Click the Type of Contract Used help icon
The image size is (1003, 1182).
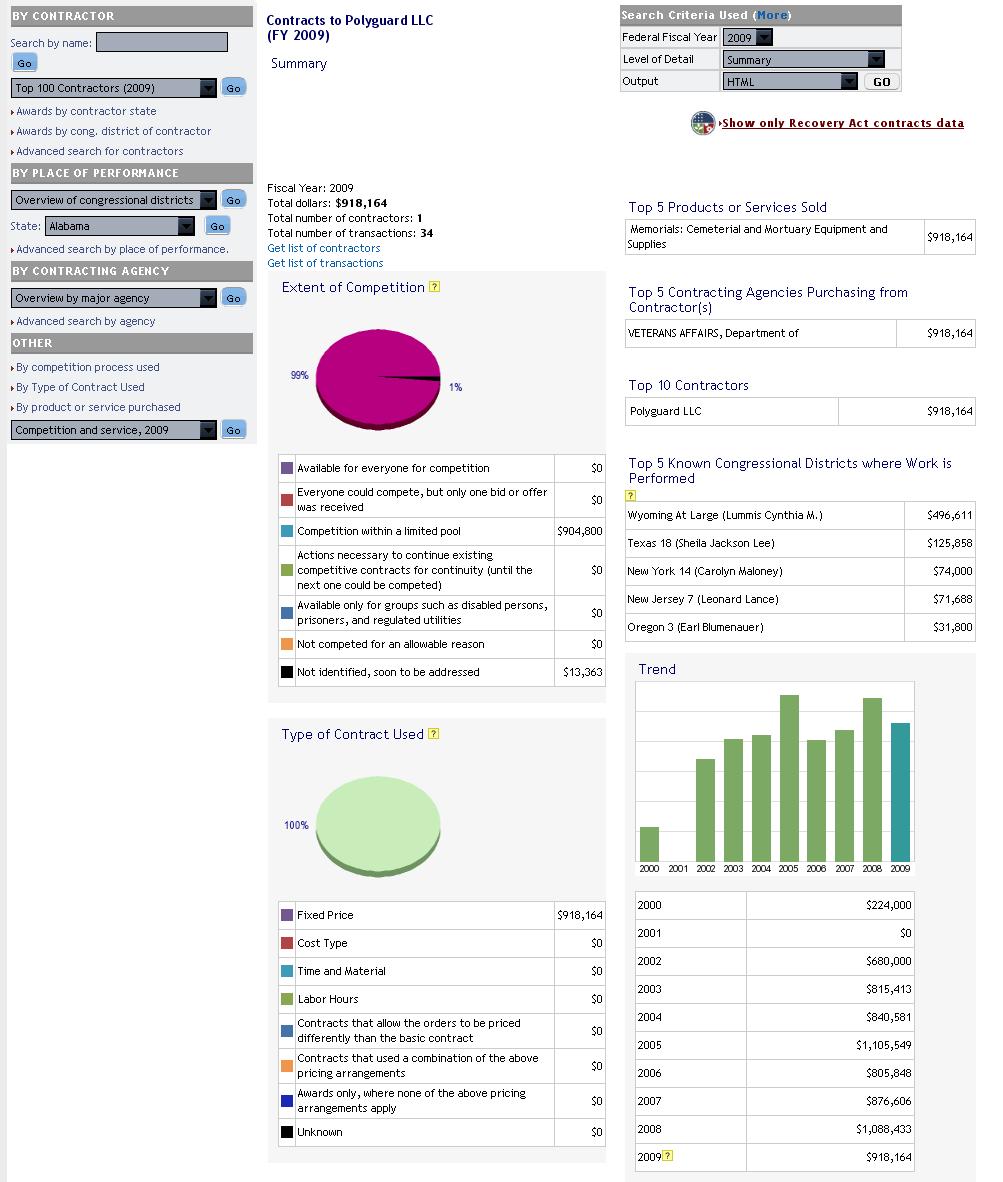point(433,733)
